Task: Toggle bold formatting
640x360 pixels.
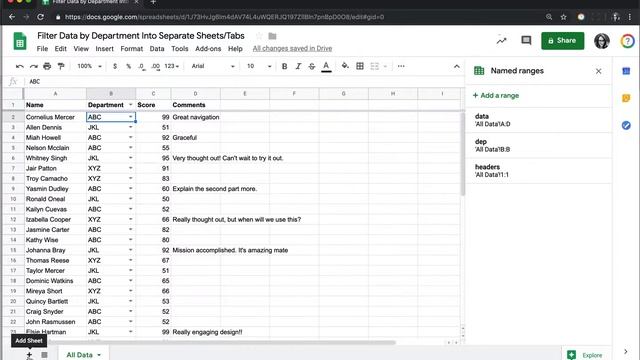Action: coord(284,66)
